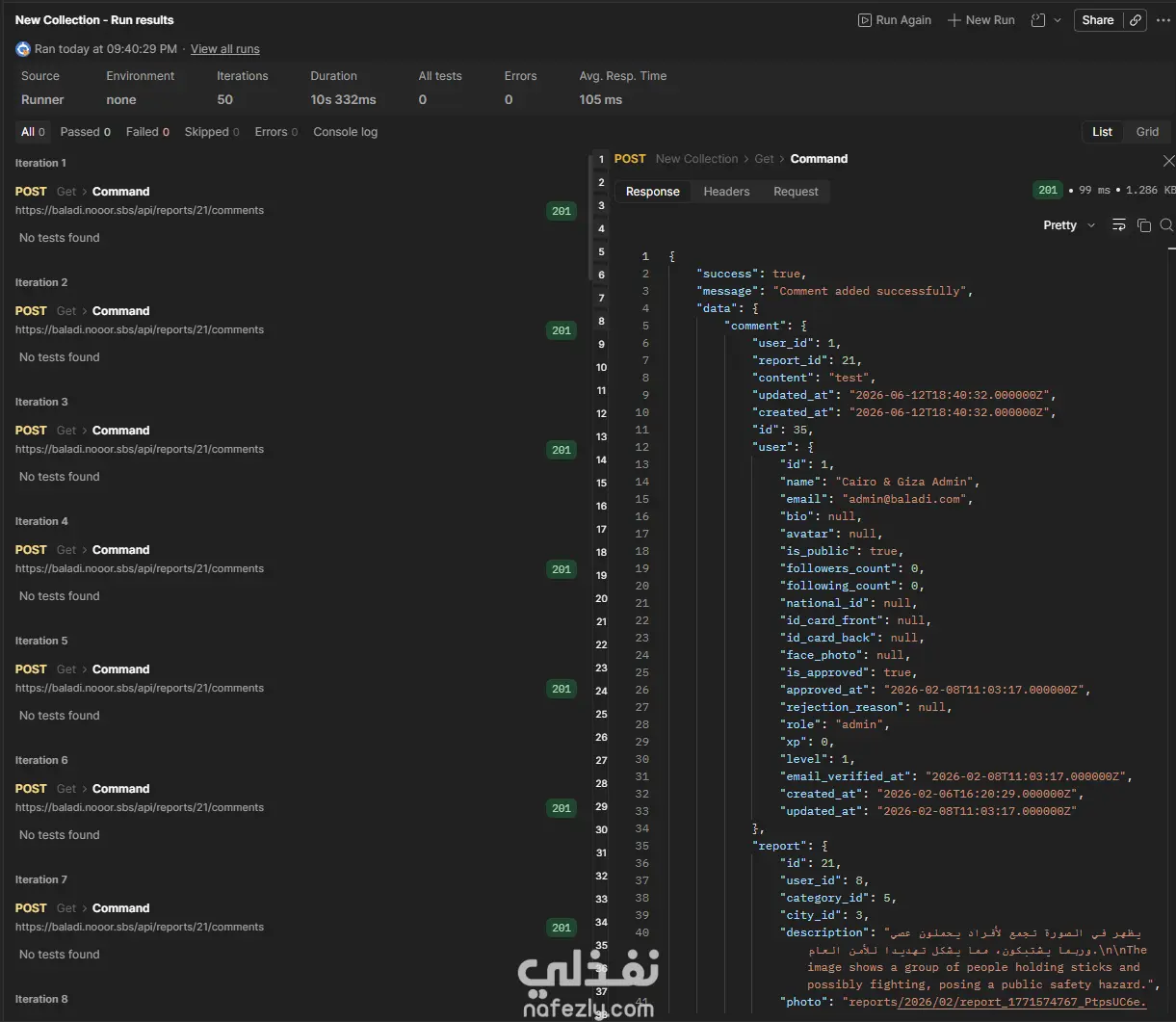Viewport: 1176px width, 1022px height.
Task: Jump to iteration 10 in the index strip
Action: coord(601,368)
